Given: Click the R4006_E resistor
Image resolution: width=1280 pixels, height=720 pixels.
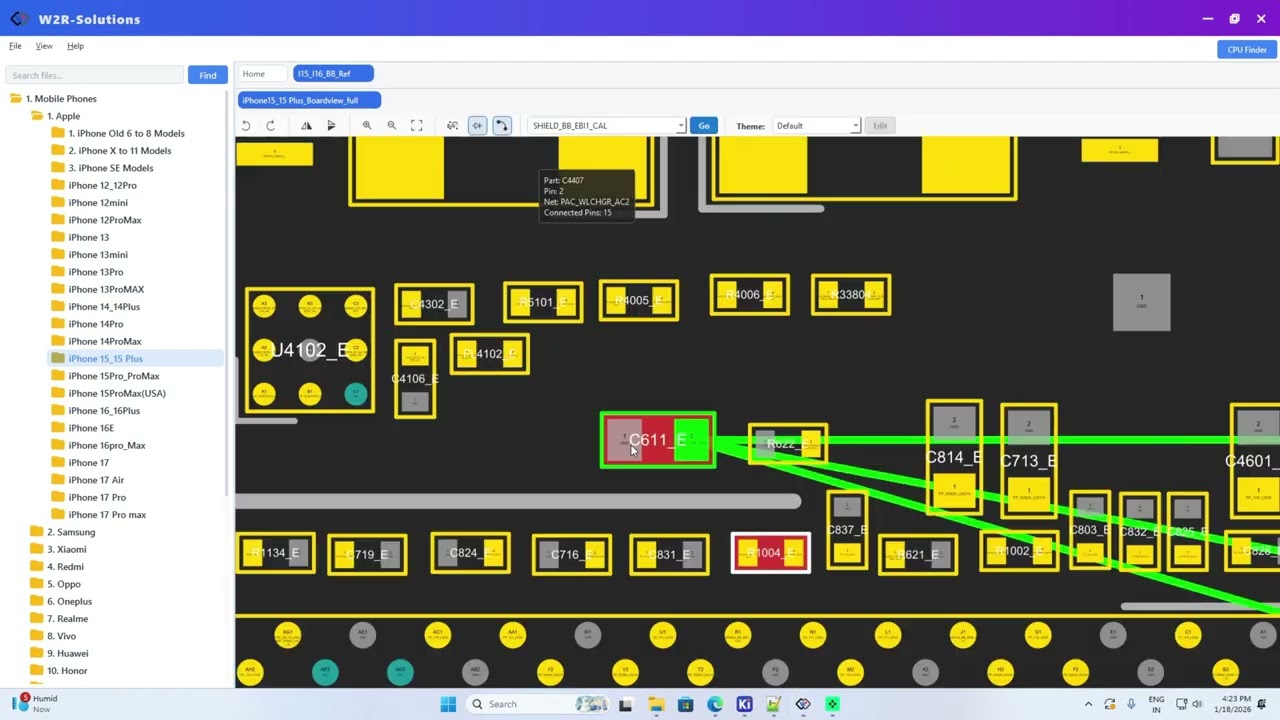Looking at the screenshot, I should pos(750,295).
